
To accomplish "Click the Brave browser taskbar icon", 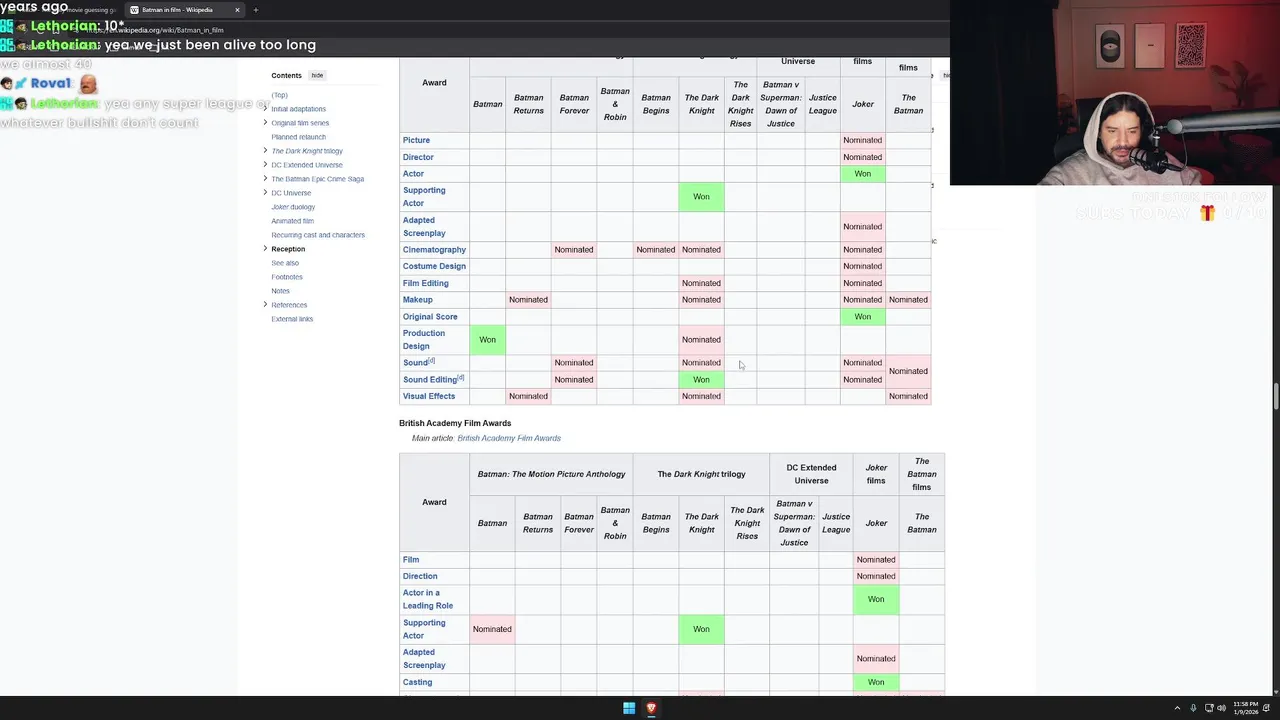I will click(x=651, y=708).
